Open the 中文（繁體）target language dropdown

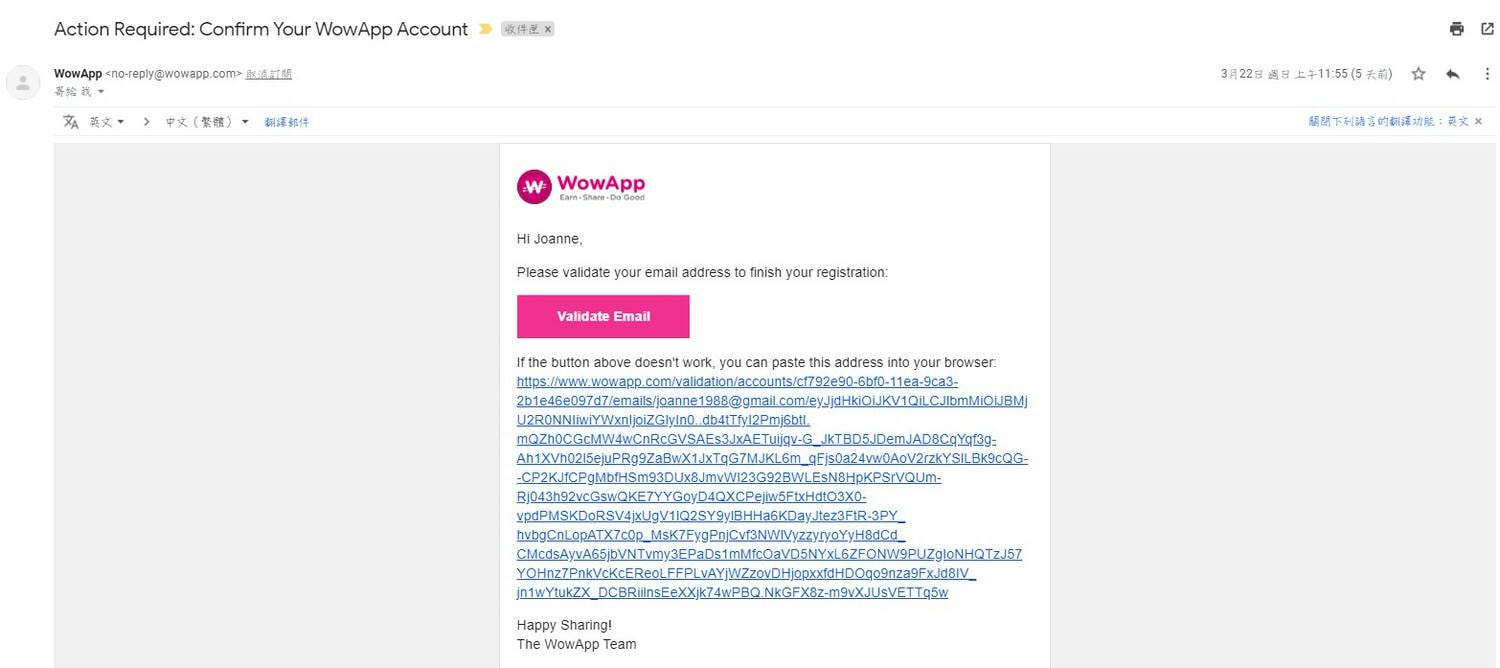point(207,122)
